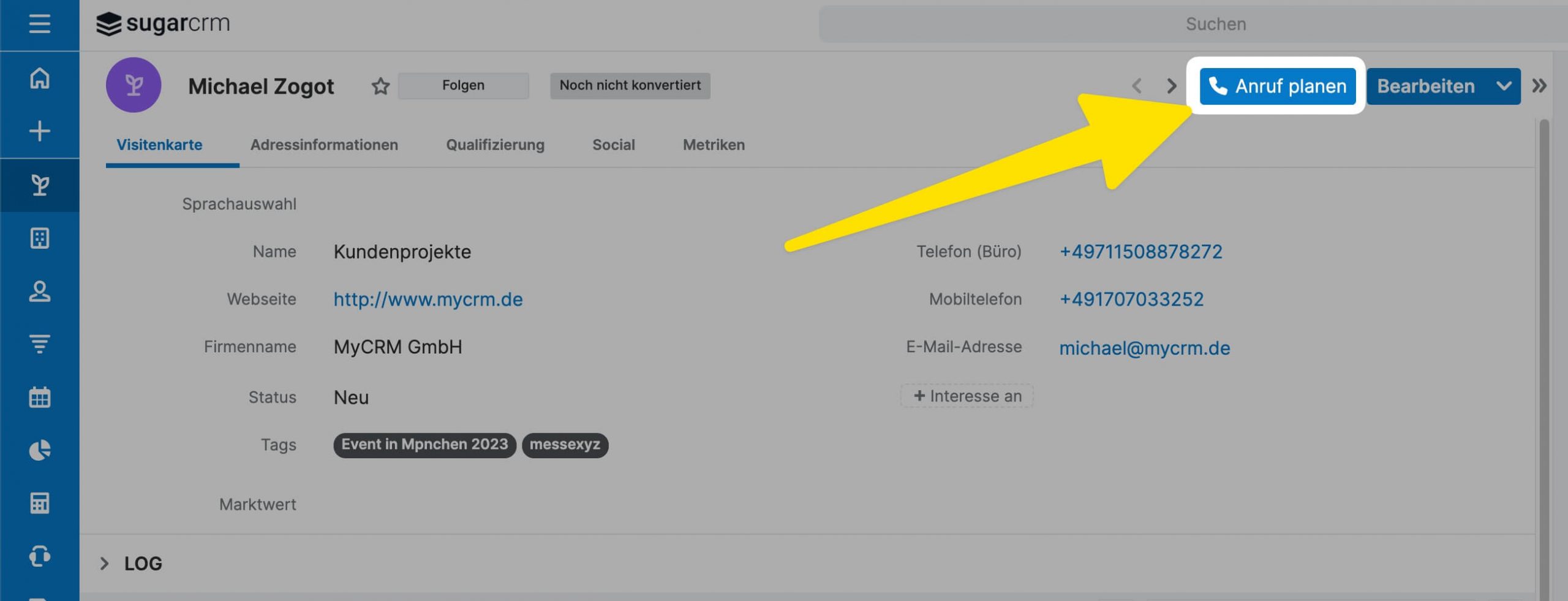
Task: Toggle the Folgen follow button
Action: click(463, 86)
